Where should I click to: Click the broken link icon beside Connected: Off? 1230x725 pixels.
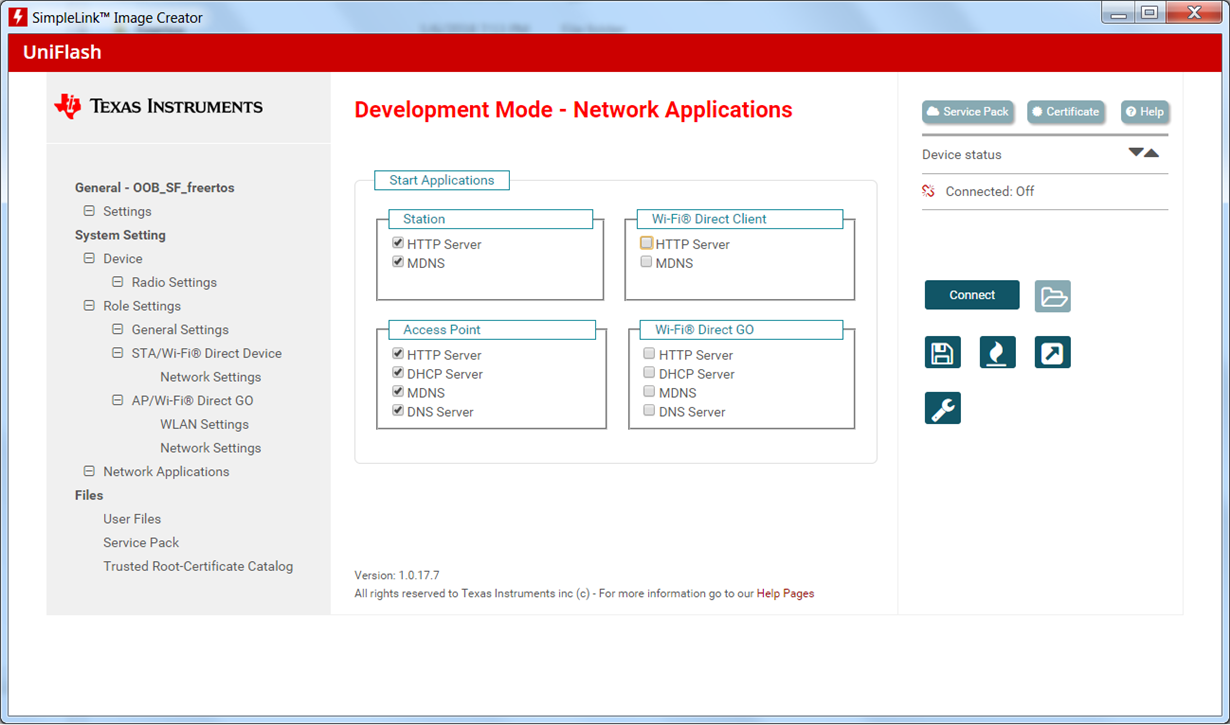point(928,191)
